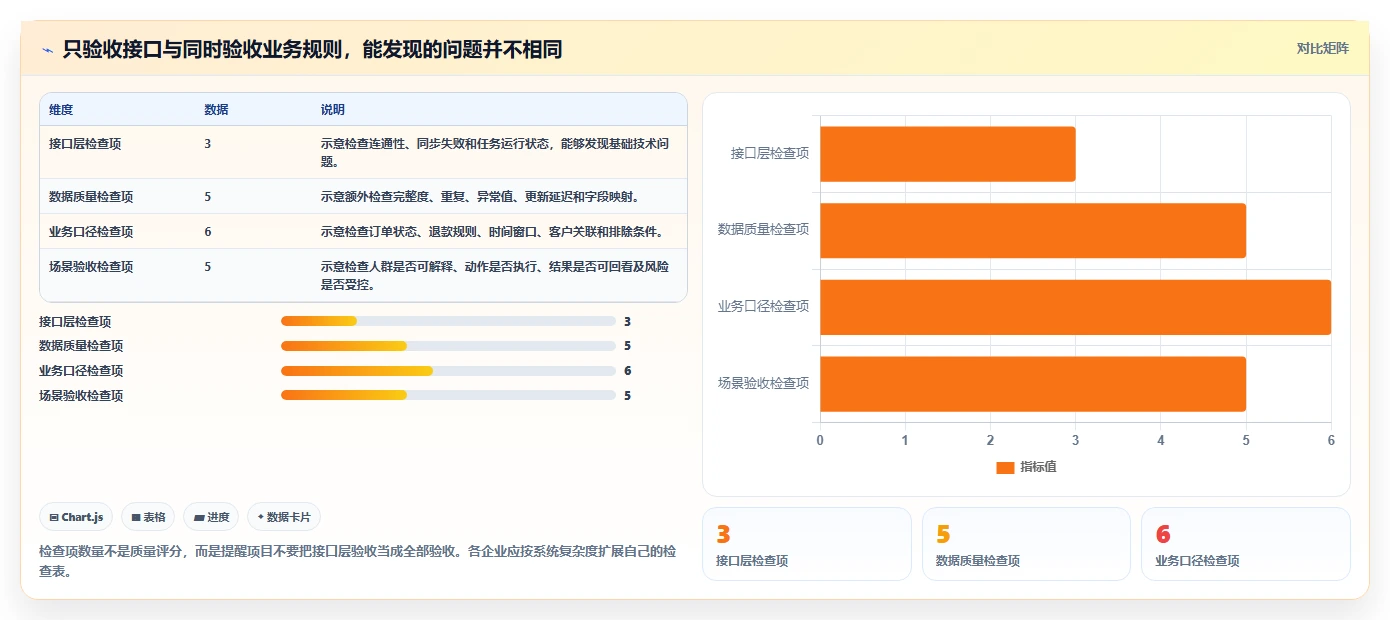The height and width of the screenshot is (620, 1390).
Task: Select the 进度 chip
Action: tap(211, 517)
